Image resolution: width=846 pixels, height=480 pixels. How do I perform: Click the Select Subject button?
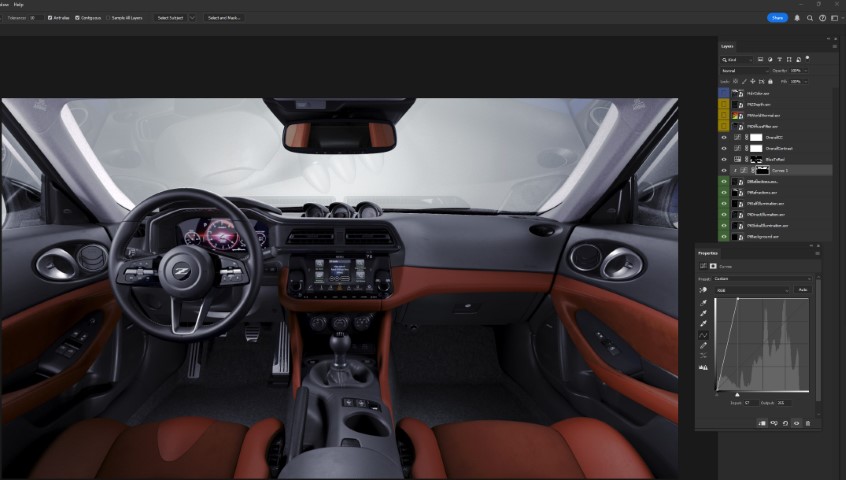coord(170,18)
